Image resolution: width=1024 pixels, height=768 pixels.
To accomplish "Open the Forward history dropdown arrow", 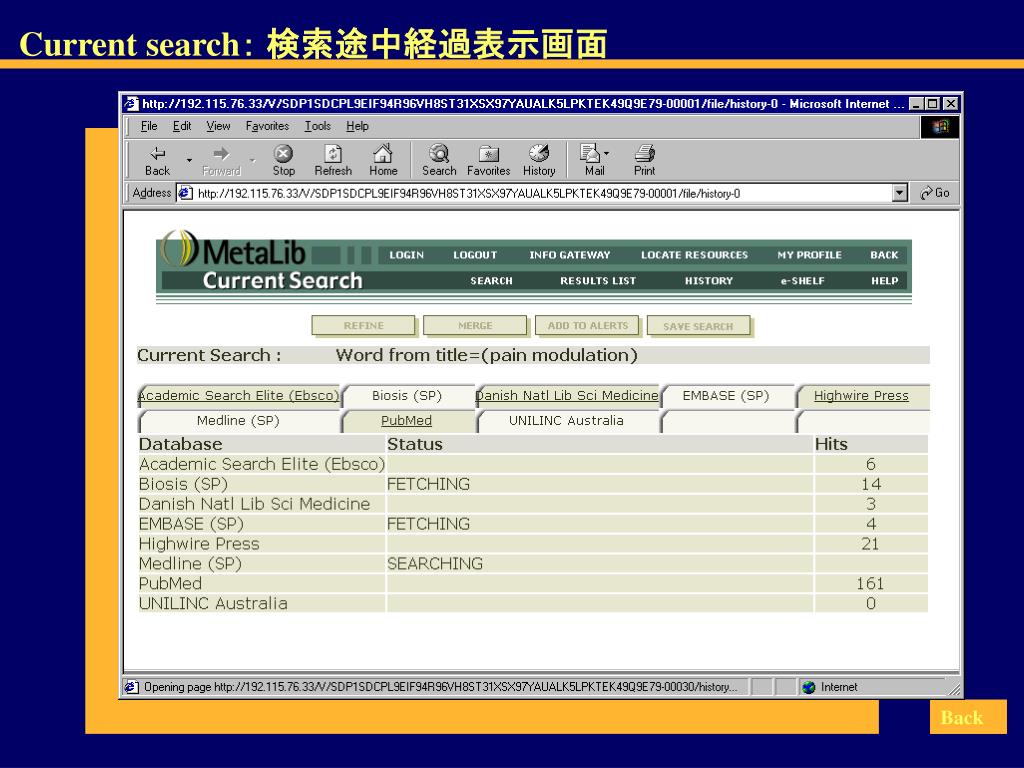I will click(252, 160).
